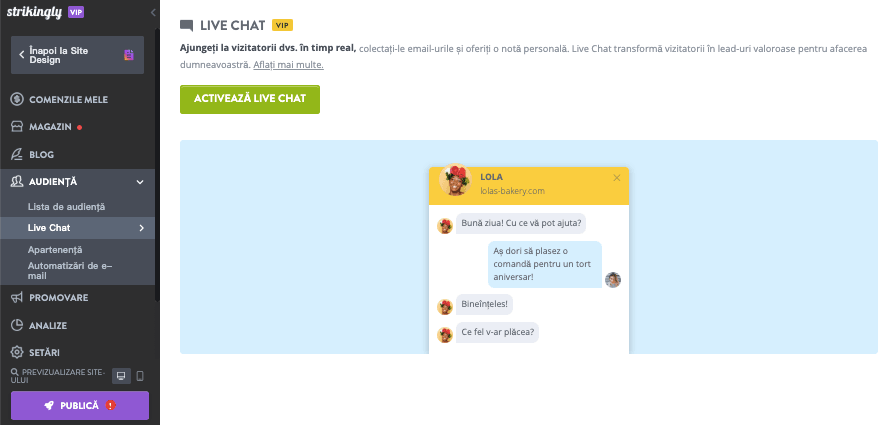The height and width of the screenshot is (425, 891).
Task: Open the Analize chart icon
Action: (17, 325)
